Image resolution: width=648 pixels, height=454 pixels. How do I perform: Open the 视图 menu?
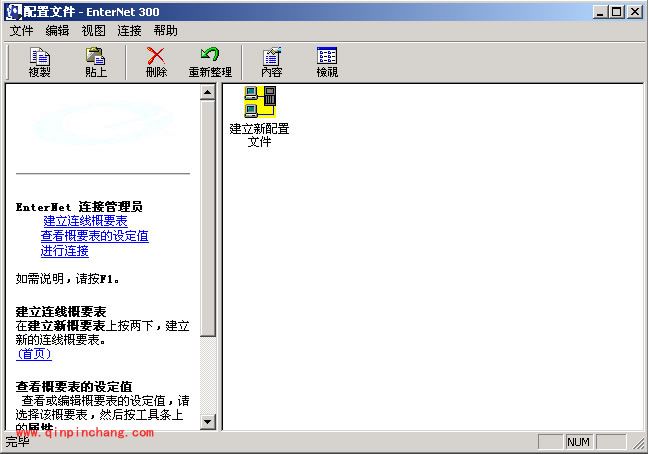pyautogui.click(x=93, y=31)
